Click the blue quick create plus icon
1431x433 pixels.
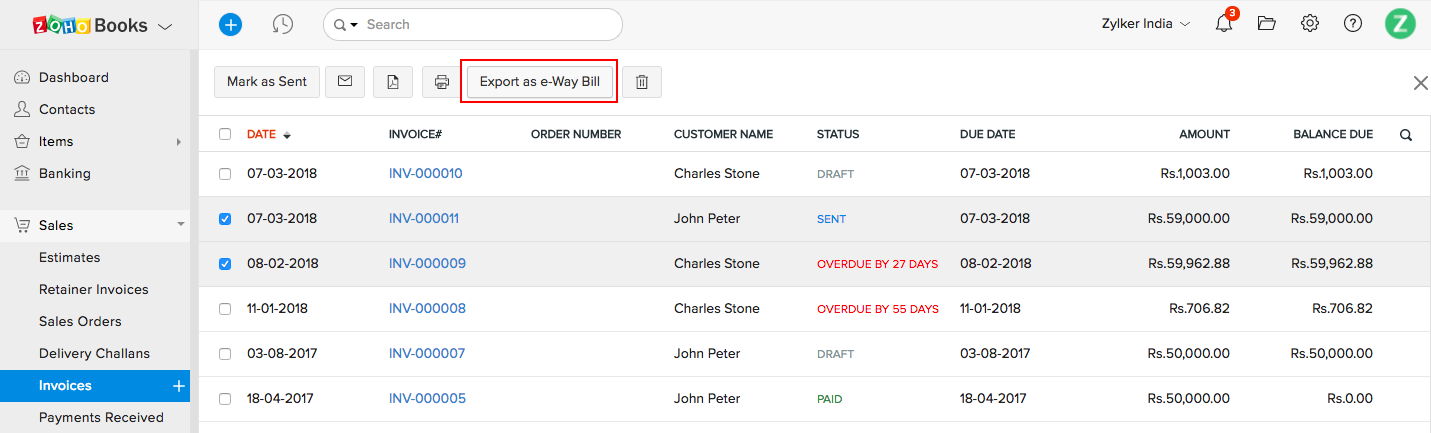coord(230,24)
